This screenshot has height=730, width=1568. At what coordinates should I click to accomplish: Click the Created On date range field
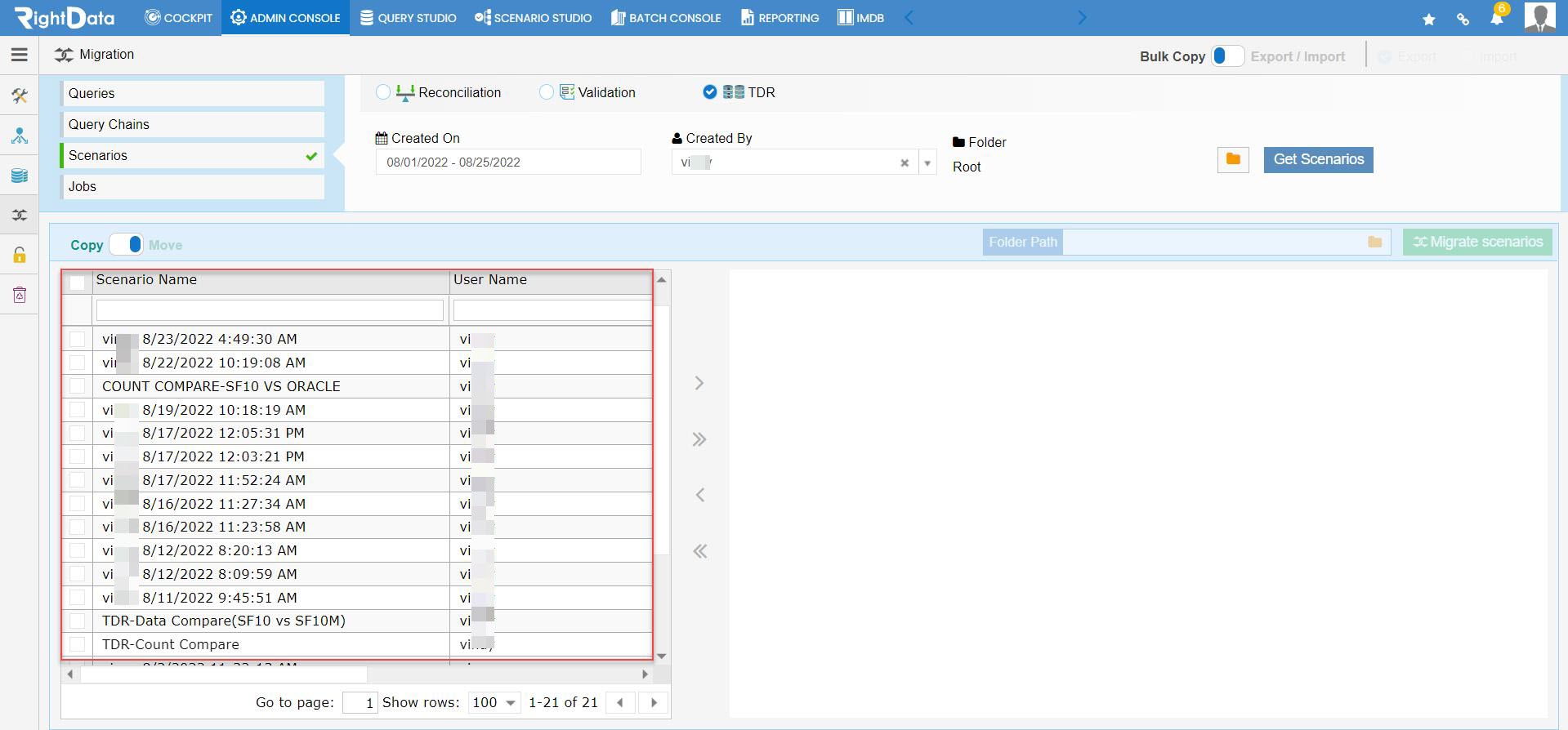508,162
